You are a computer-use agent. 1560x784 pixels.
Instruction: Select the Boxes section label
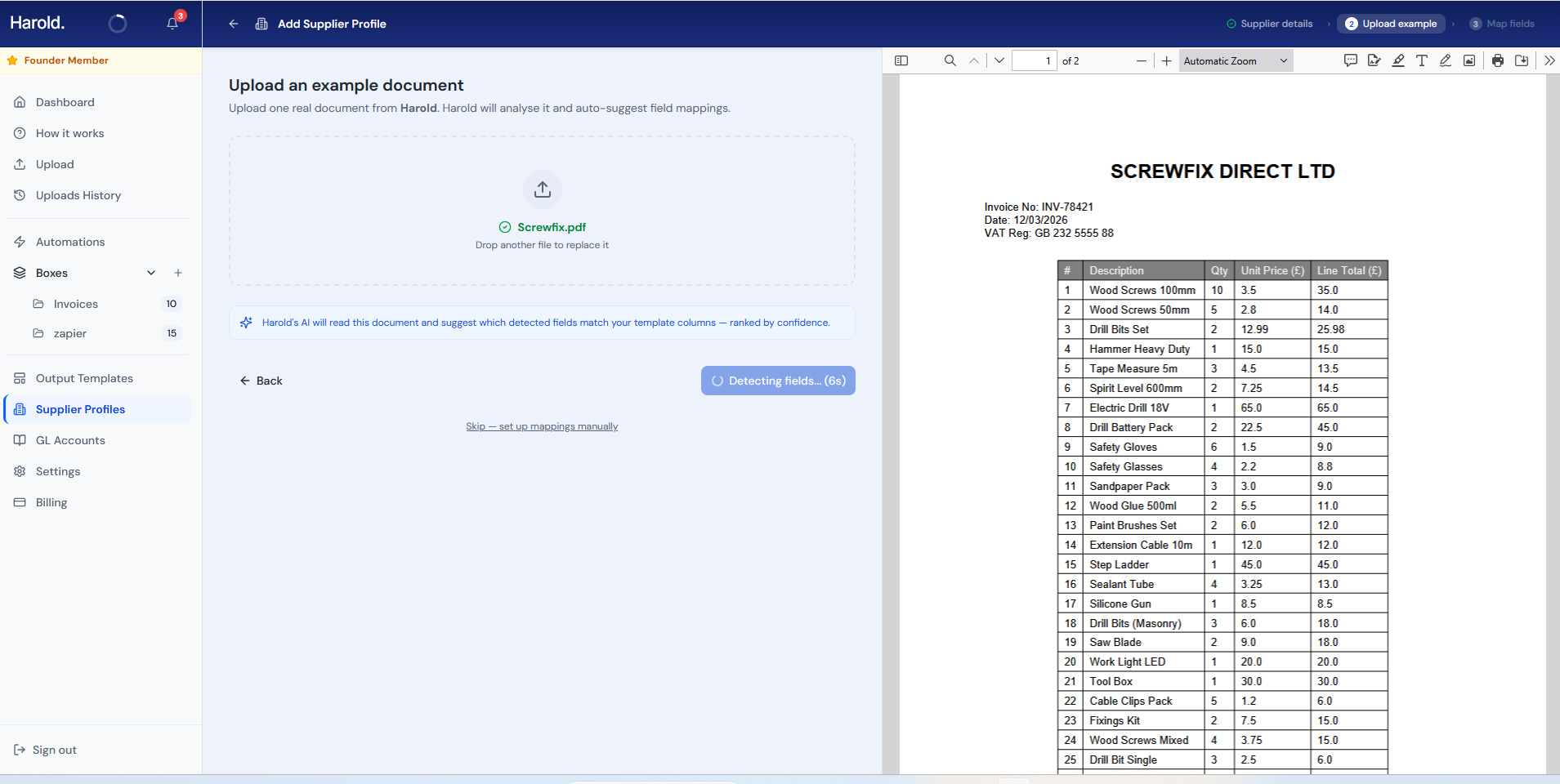[x=51, y=273]
